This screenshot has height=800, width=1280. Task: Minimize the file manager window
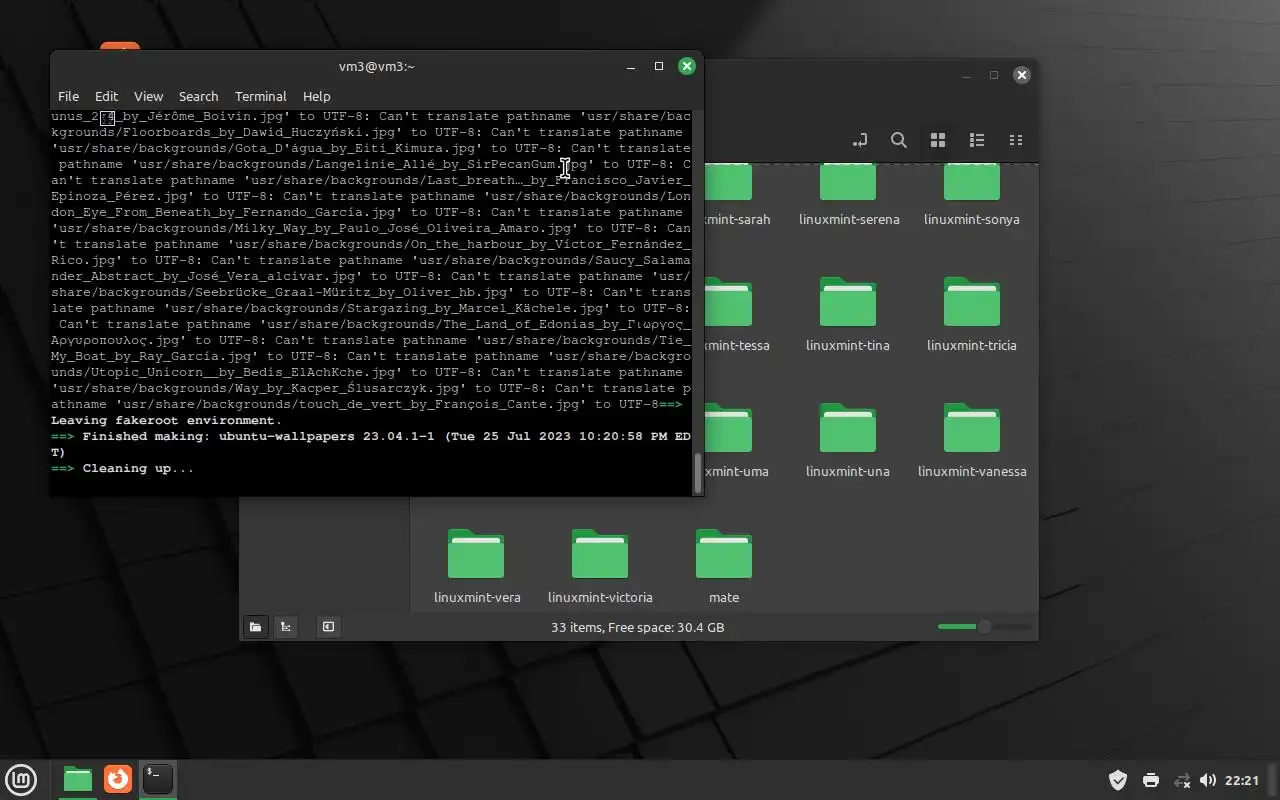(x=966, y=75)
